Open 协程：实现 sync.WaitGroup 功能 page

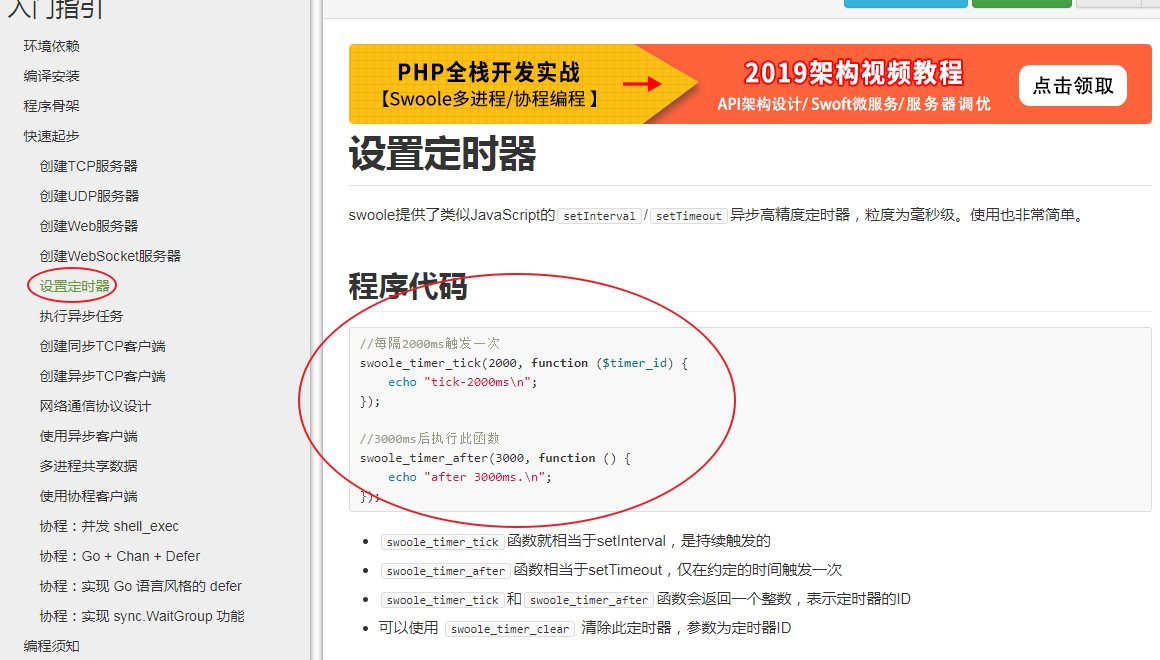click(141, 616)
